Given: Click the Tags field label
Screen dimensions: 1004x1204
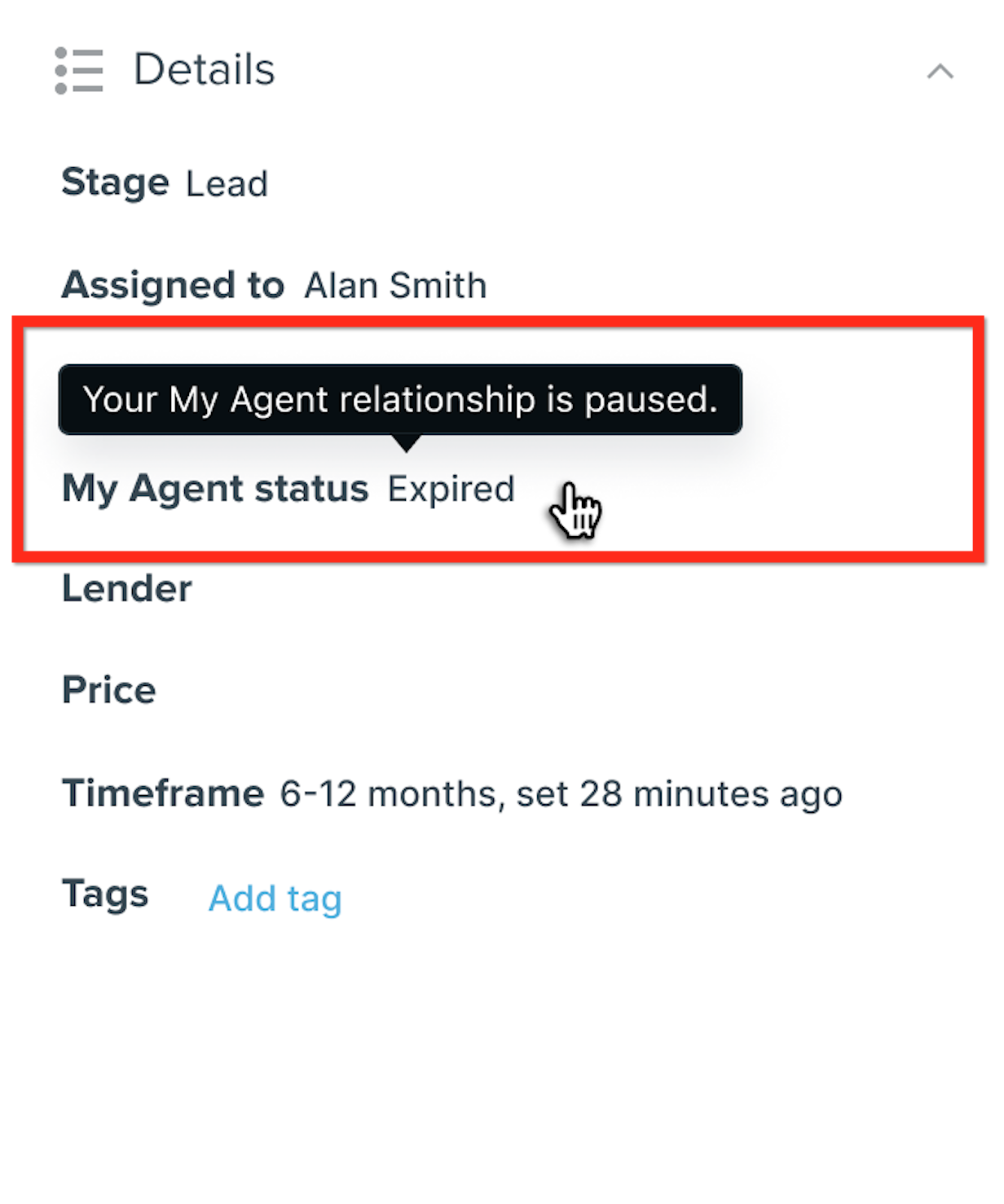Looking at the screenshot, I should tap(105, 894).
